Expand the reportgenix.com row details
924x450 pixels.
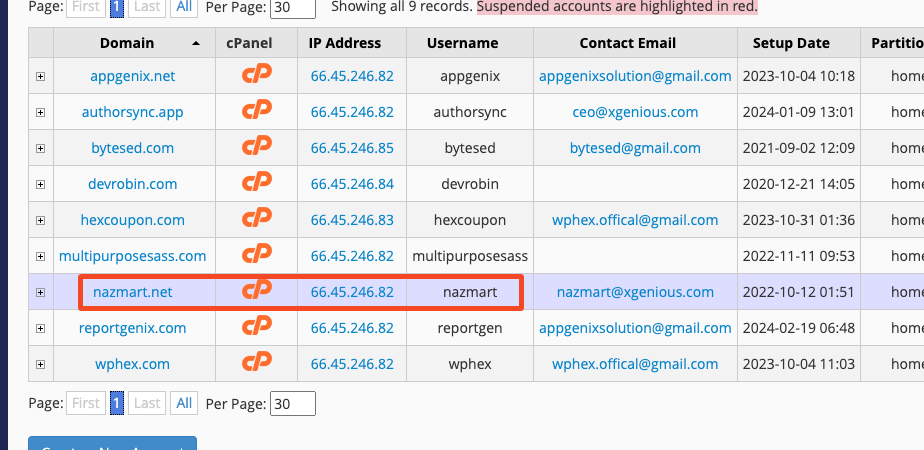pyautogui.click(x=41, y=328)
